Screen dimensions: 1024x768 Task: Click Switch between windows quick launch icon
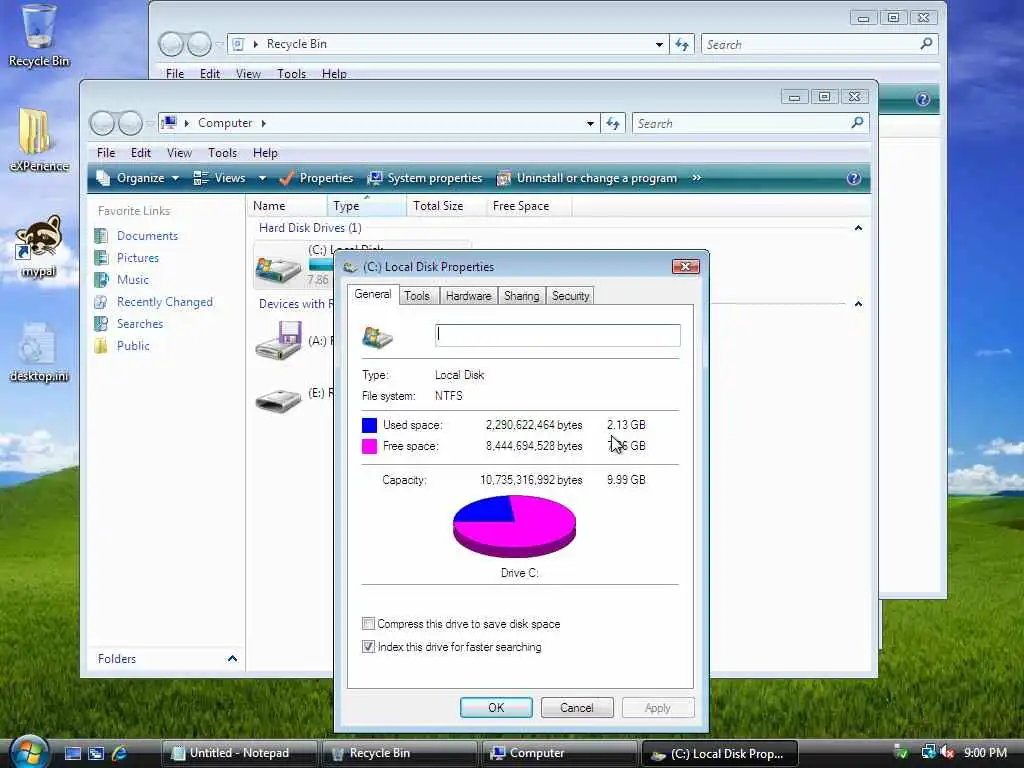pyautogui.click(x=96, y=754)
